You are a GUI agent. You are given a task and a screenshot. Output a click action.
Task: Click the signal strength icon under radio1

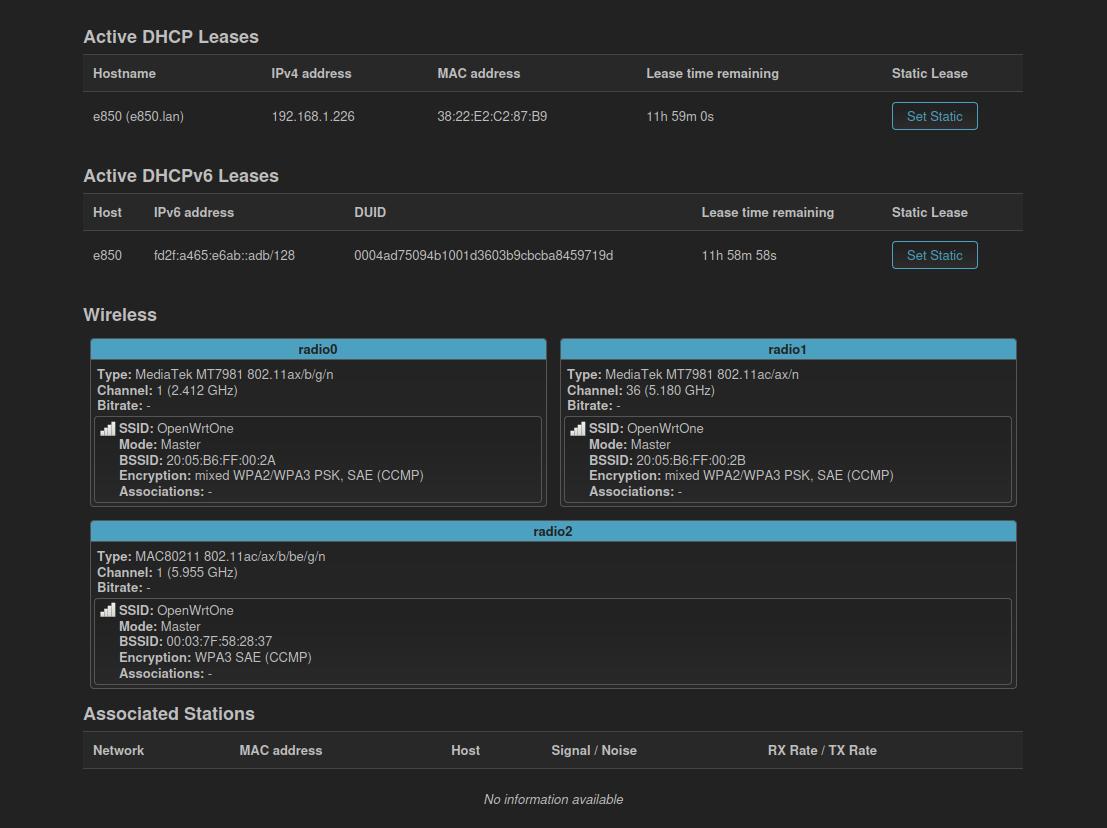578,429
